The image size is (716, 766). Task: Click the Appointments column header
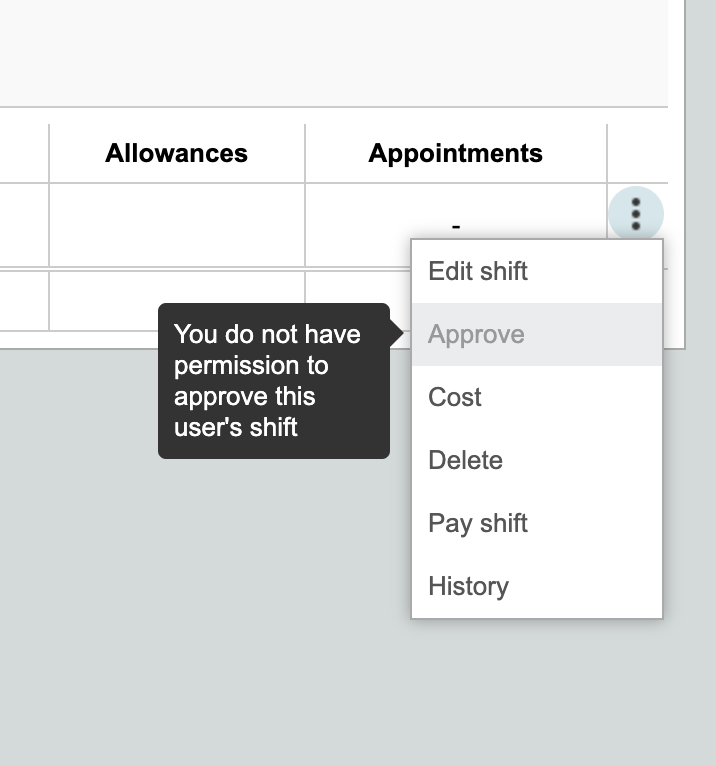point(455,153)
